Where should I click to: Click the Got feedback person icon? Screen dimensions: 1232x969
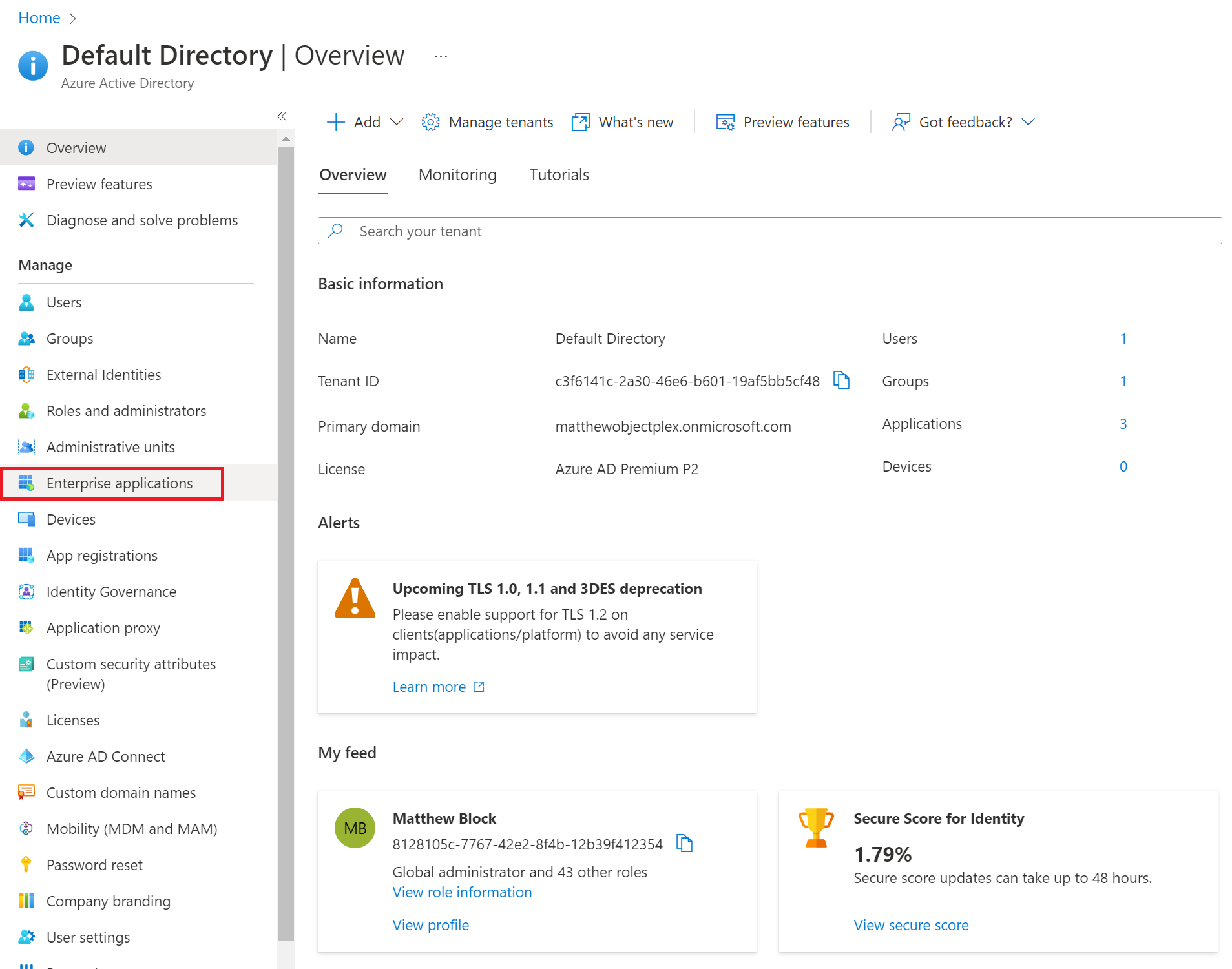point(901,122)
